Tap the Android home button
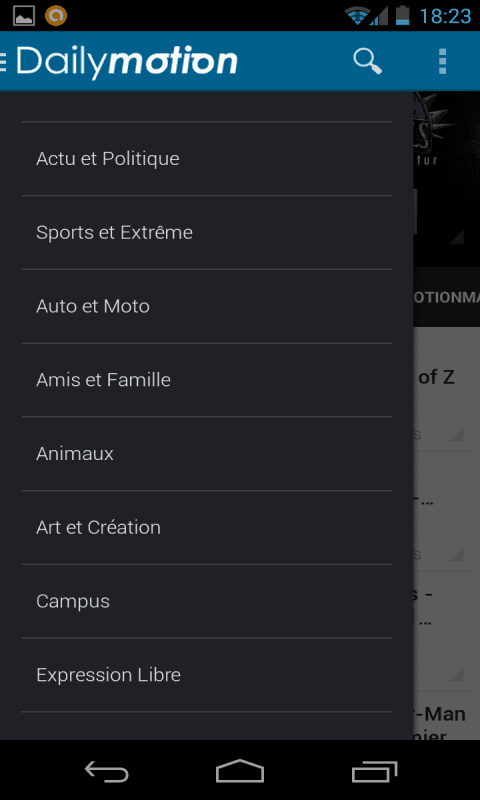Viewport: 480px width, 800px height. tap(240, 770)
